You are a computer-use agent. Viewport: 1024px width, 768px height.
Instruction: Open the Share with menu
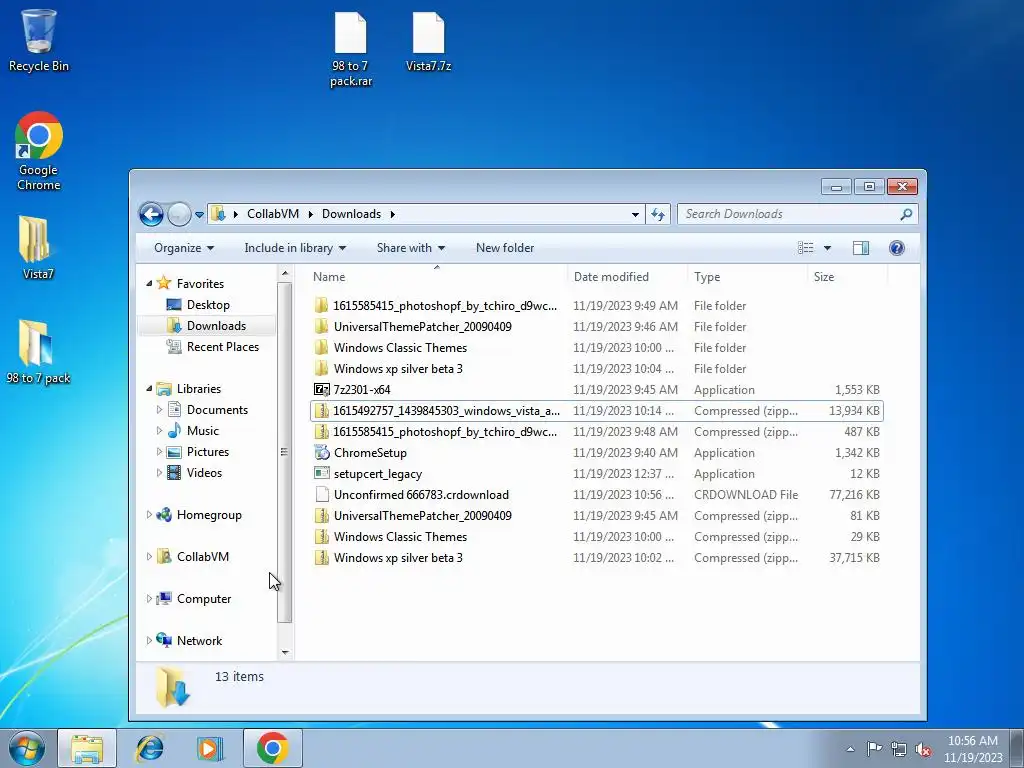410,248
